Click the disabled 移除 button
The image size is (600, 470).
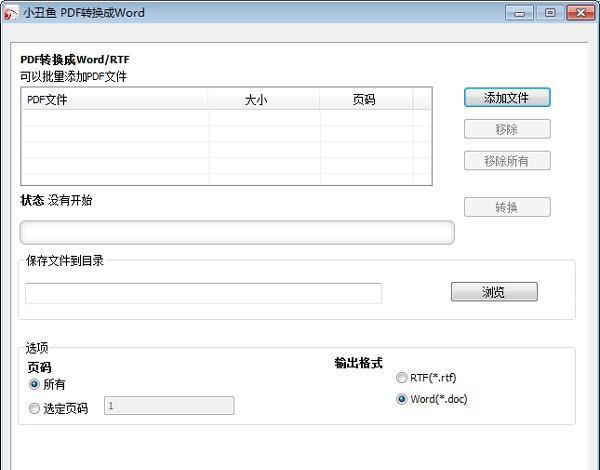507,129
